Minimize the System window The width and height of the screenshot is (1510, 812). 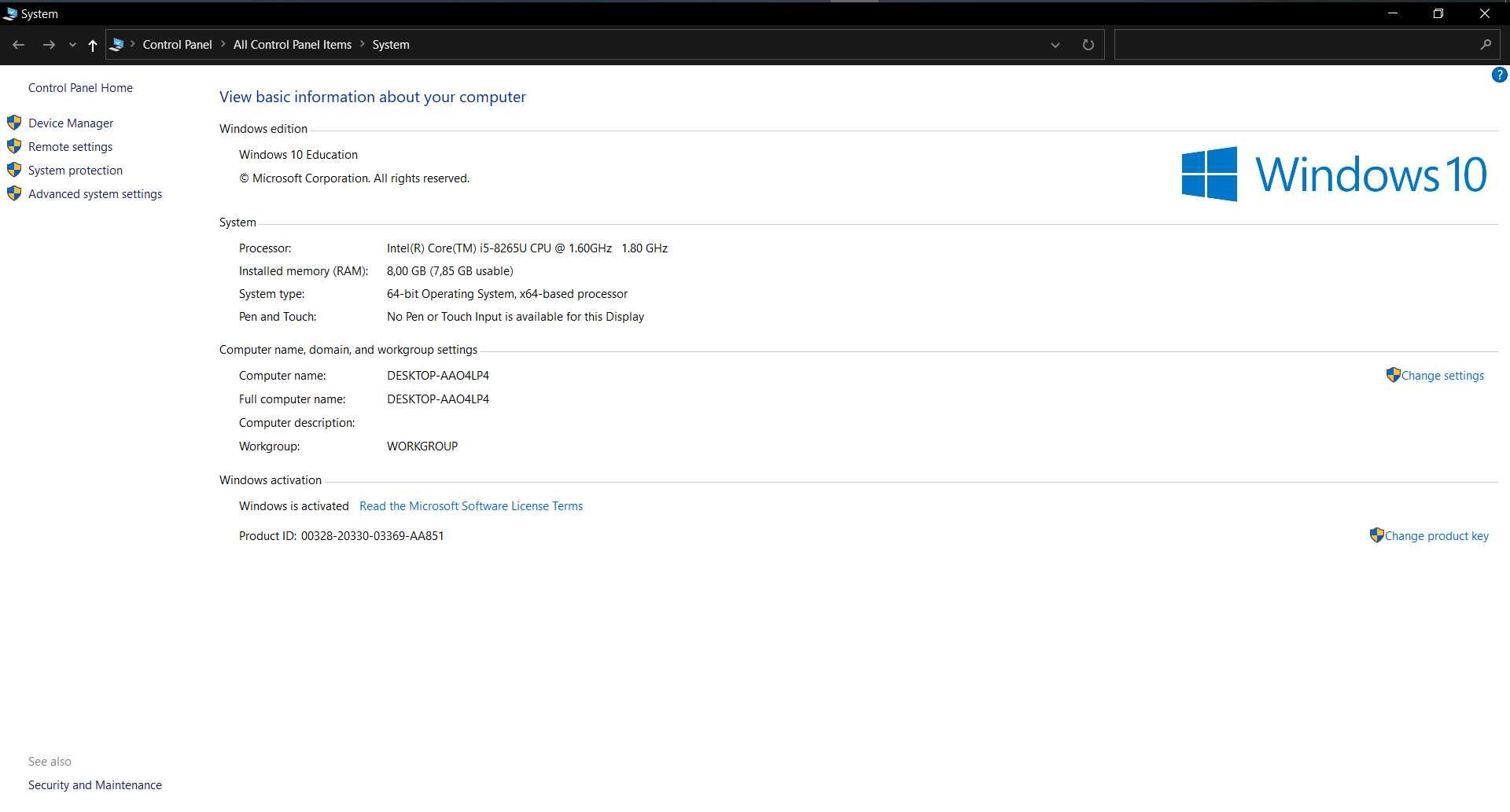click(1393, 13)
